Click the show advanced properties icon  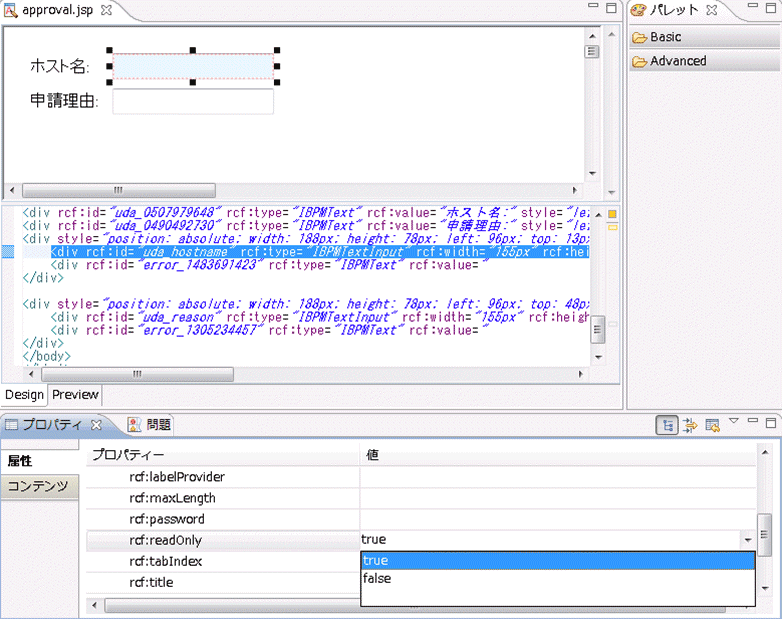(690, 425)
